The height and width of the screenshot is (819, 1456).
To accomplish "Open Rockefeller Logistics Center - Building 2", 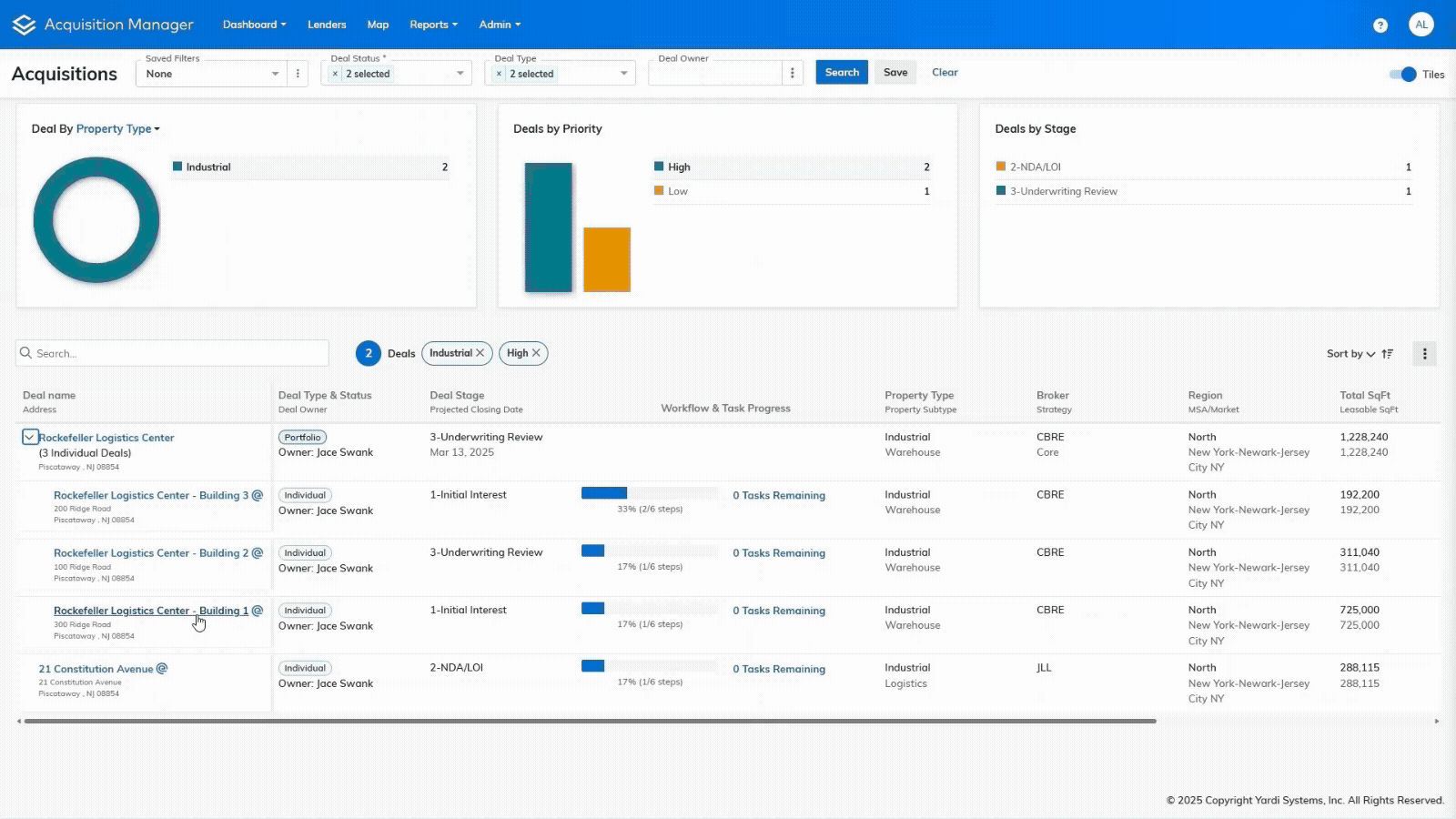I will pos(151,553).
